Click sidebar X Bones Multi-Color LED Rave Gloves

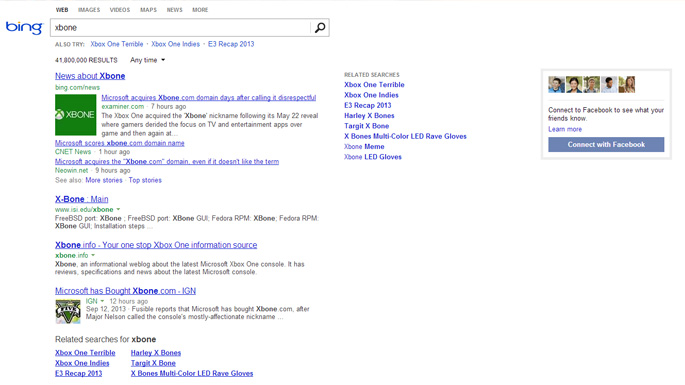click(405, 136)
